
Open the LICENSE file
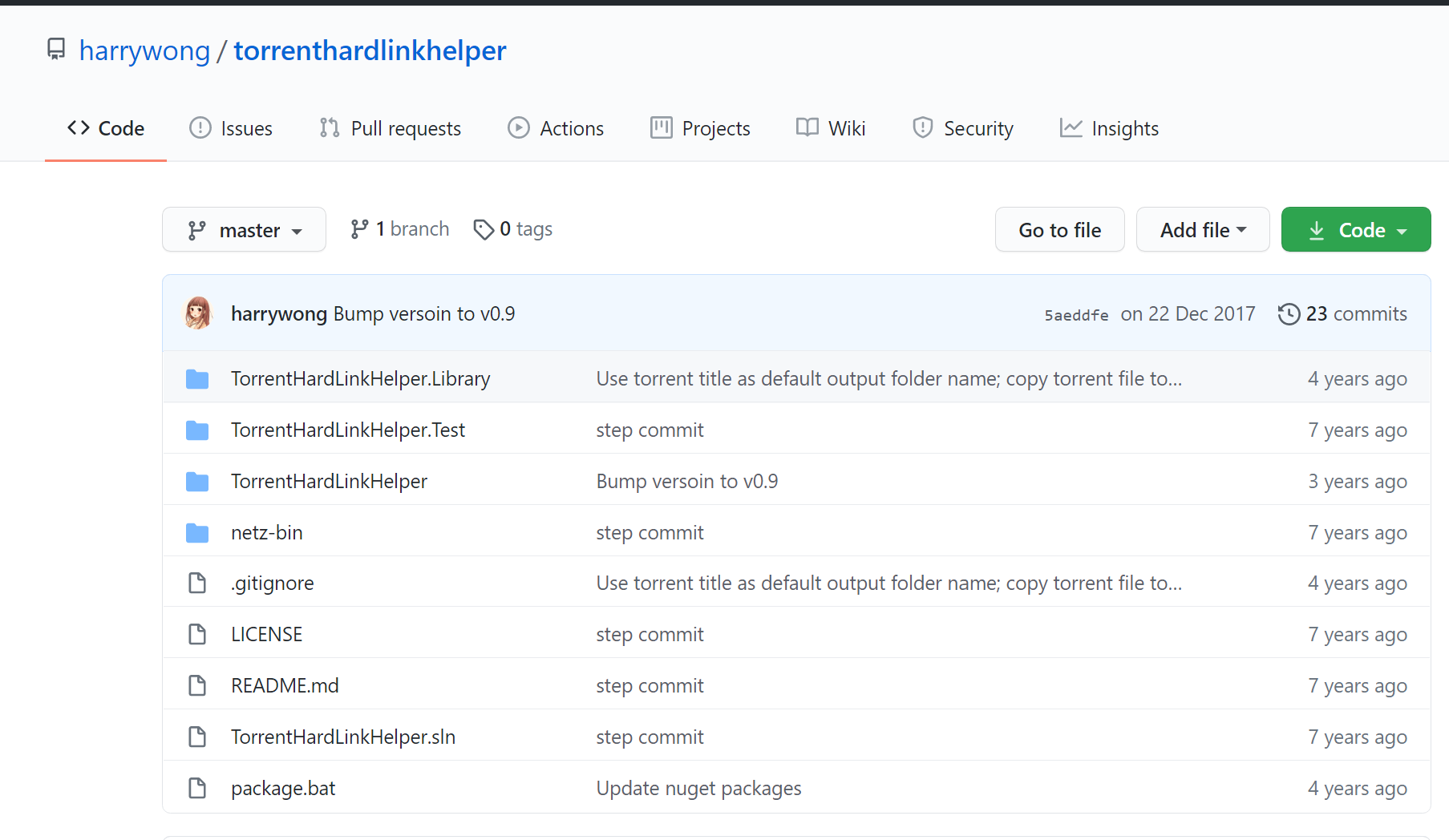coord(267,635)
